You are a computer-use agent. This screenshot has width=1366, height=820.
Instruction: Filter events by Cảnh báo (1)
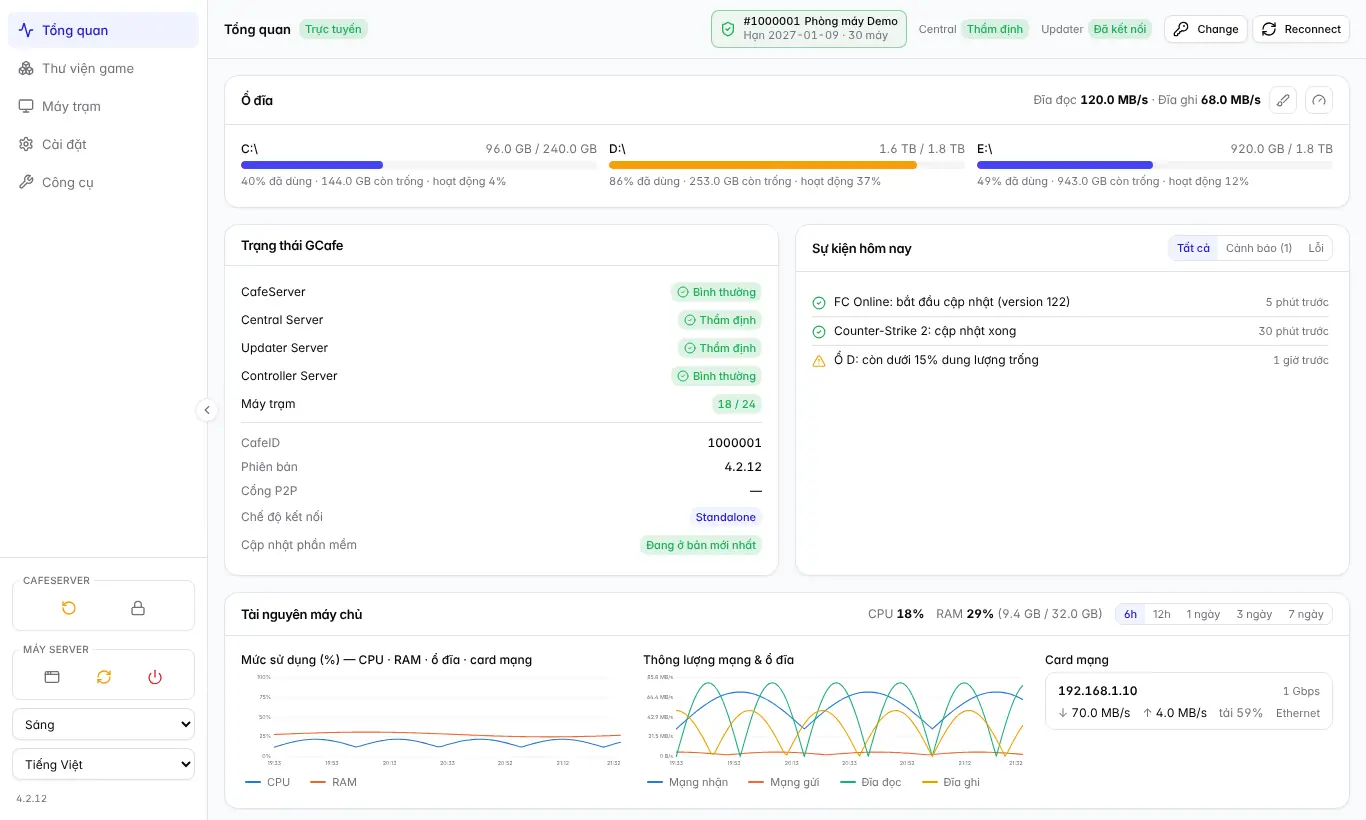point(1259,248)
